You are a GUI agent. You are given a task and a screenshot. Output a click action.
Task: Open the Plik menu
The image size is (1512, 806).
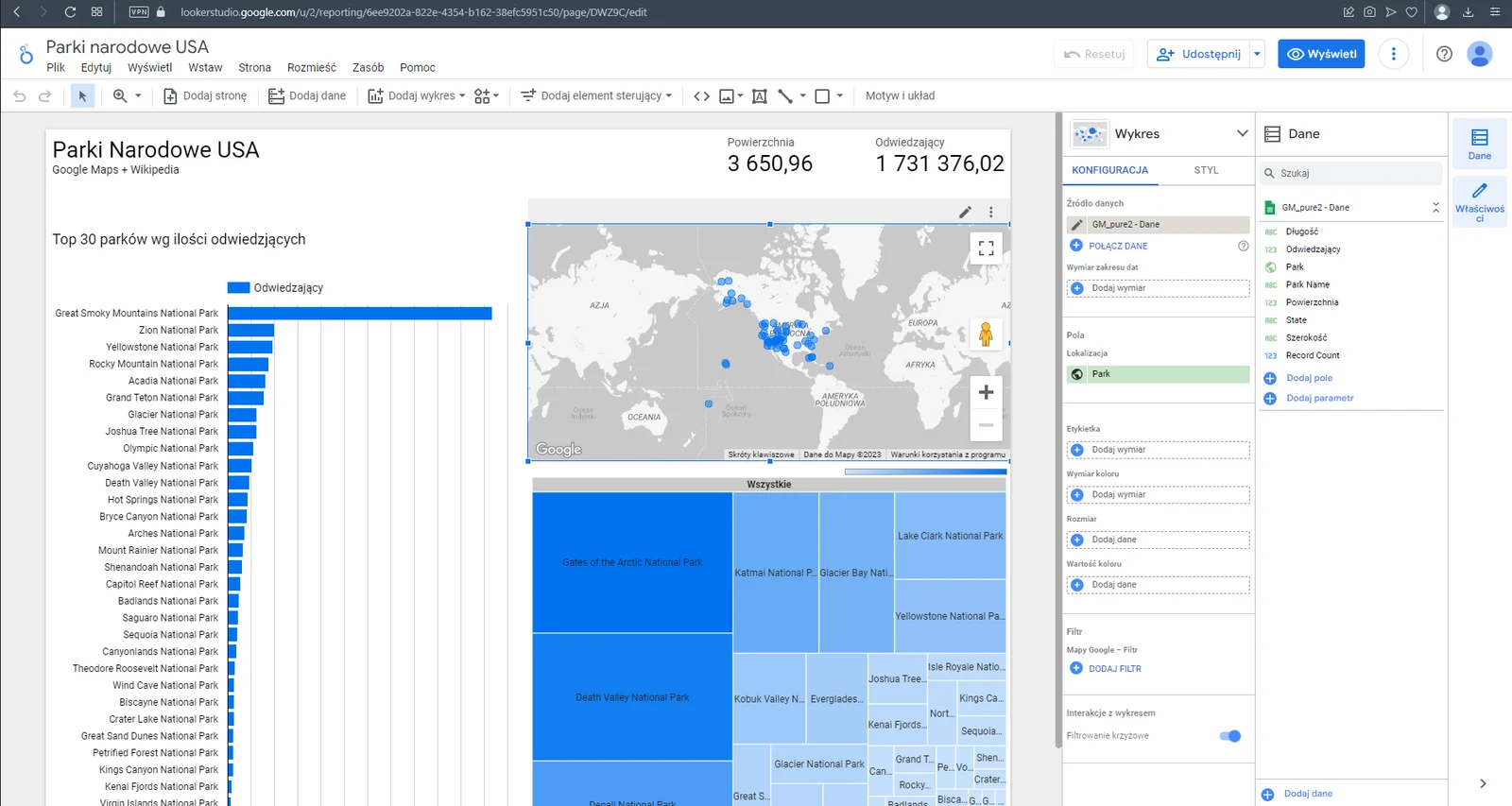coord(56,68)
